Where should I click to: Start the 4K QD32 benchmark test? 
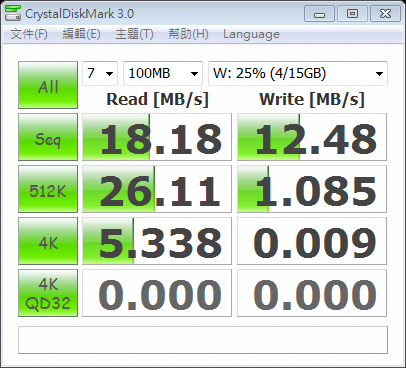48,293
